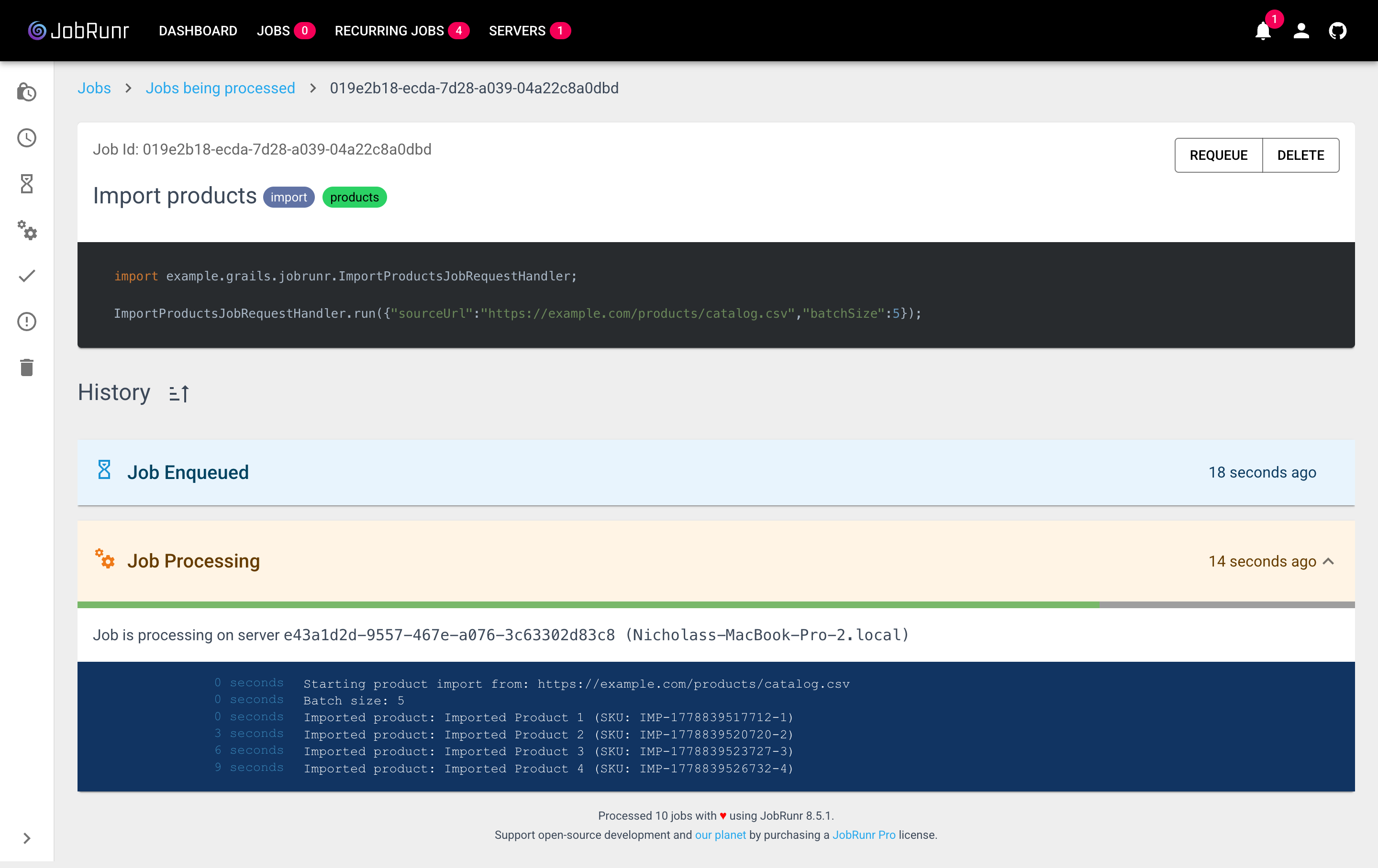Open the user account icon
Screen dimensions: 1378x868
coord(1301,31)
